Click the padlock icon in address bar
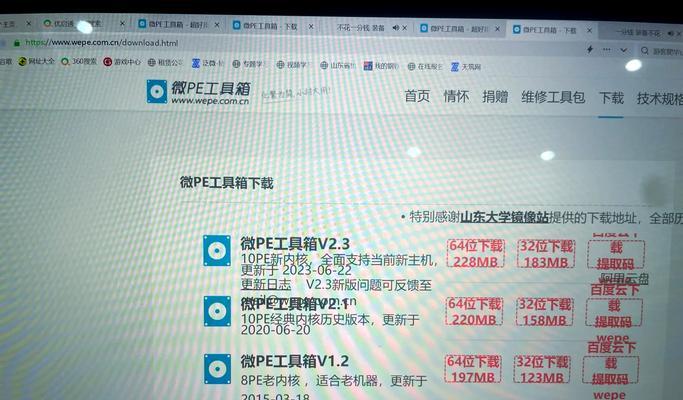Image resolution: width=683 pixels, height=400 pixels. point(17,43)
